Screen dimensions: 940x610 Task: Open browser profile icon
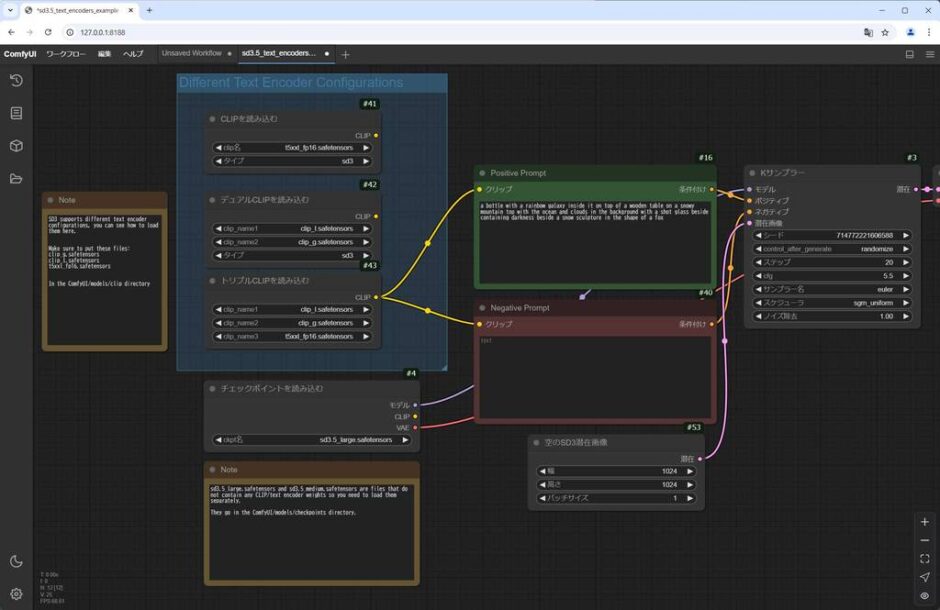pos(910,32)
